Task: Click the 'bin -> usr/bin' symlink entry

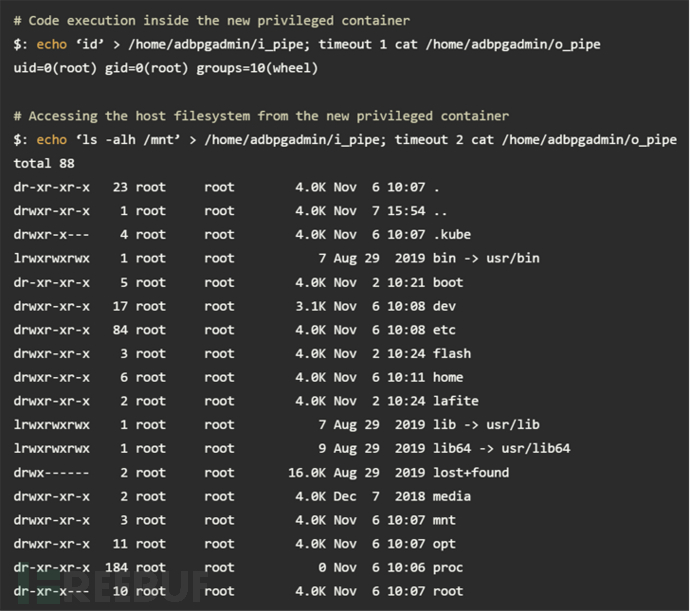Action: (486, 258)
